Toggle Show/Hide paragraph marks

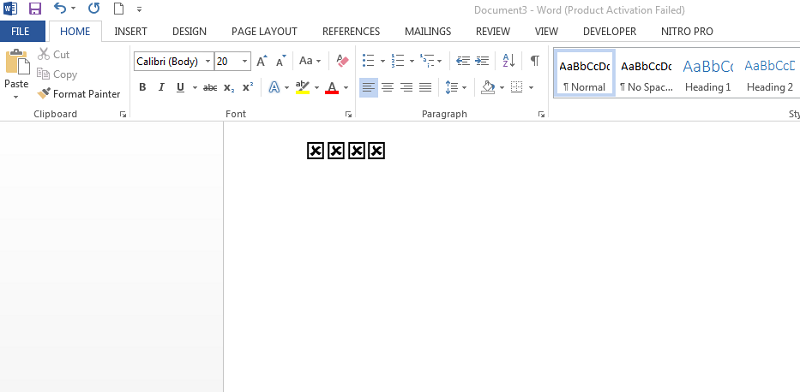pyautogui.click(x=534, y=61)
